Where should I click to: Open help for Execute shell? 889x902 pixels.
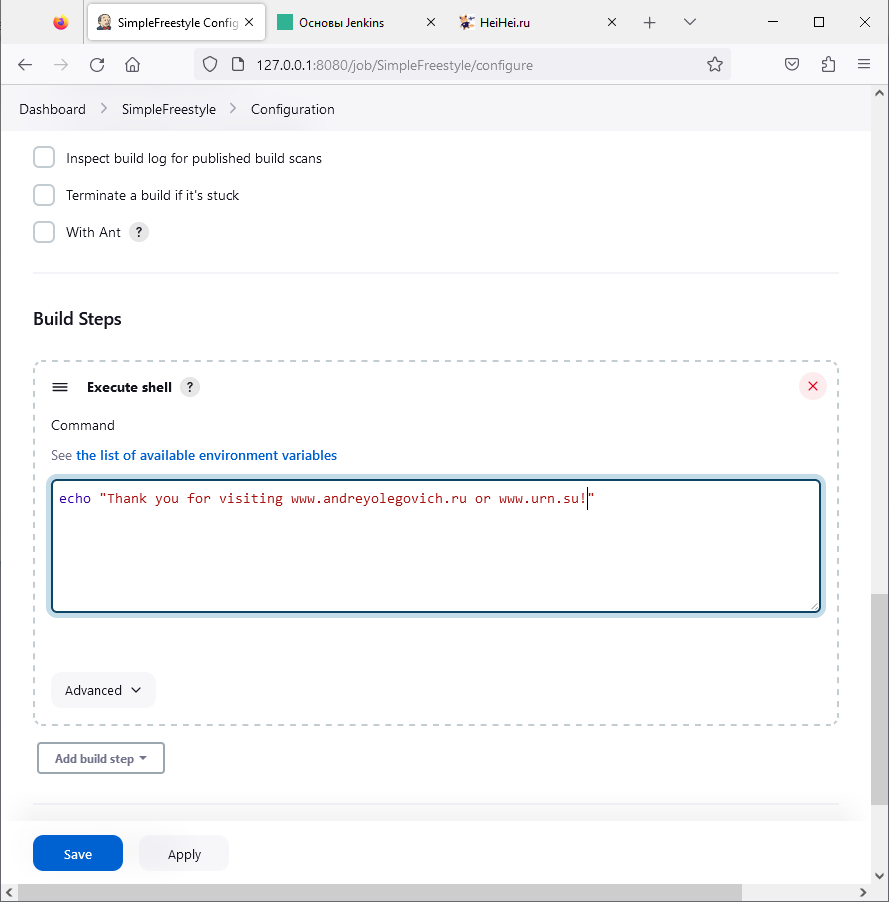190,387
